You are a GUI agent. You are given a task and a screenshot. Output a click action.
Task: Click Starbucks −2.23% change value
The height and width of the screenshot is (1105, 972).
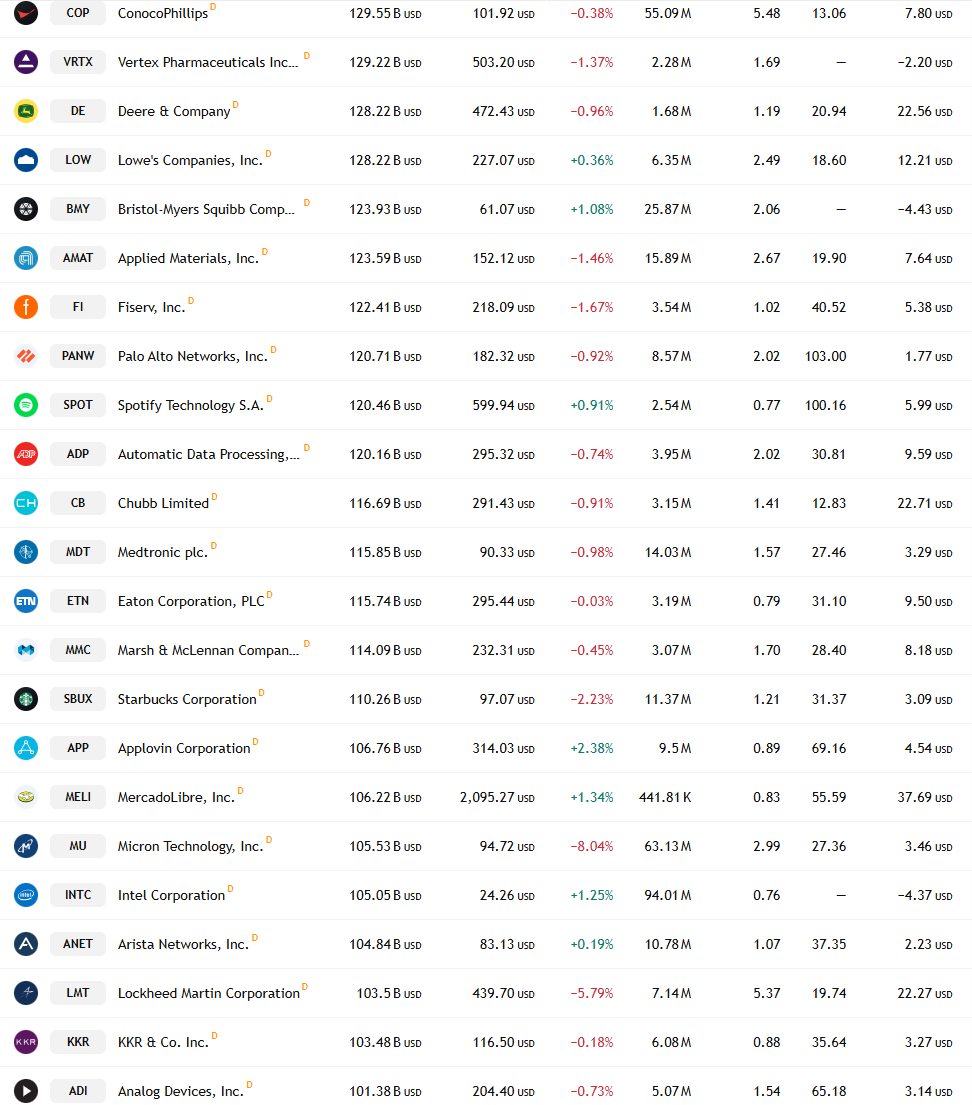tap(591, 699)
